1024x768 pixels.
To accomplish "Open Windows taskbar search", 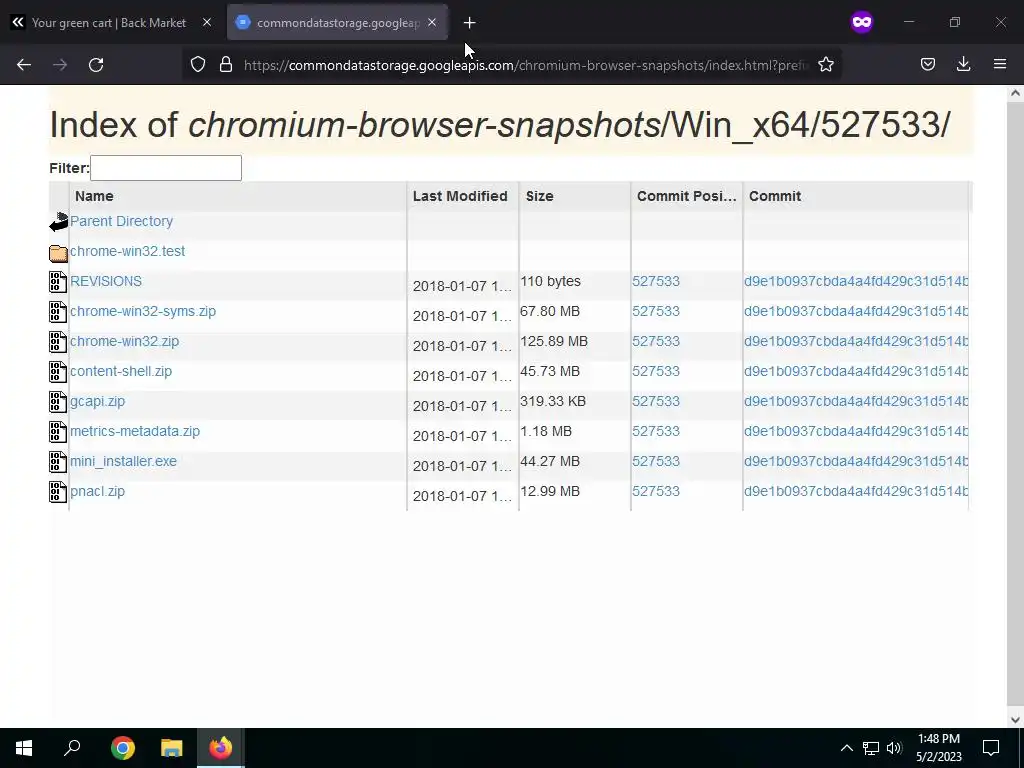I will click(x=72, y=748).
